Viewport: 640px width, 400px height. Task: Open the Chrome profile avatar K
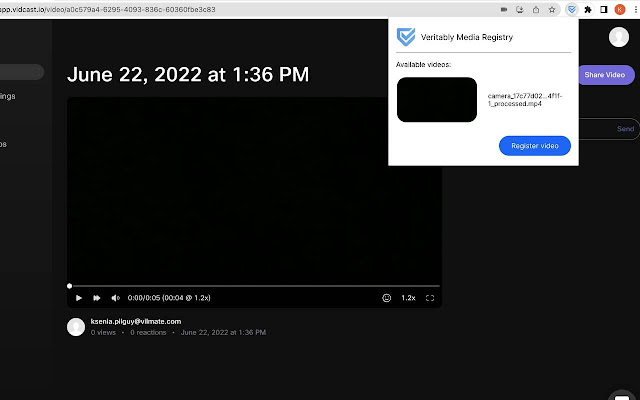point(620,9)
